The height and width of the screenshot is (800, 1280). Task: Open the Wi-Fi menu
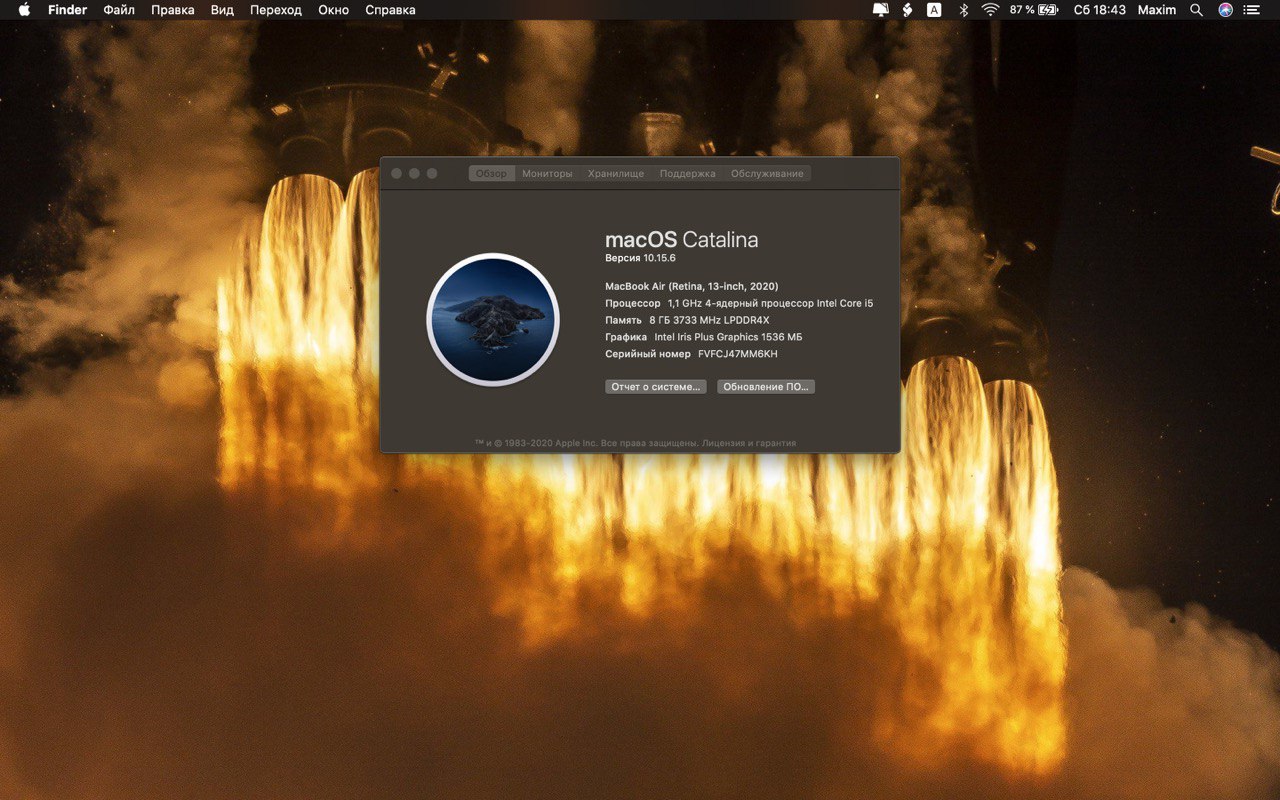pos(990,10)
